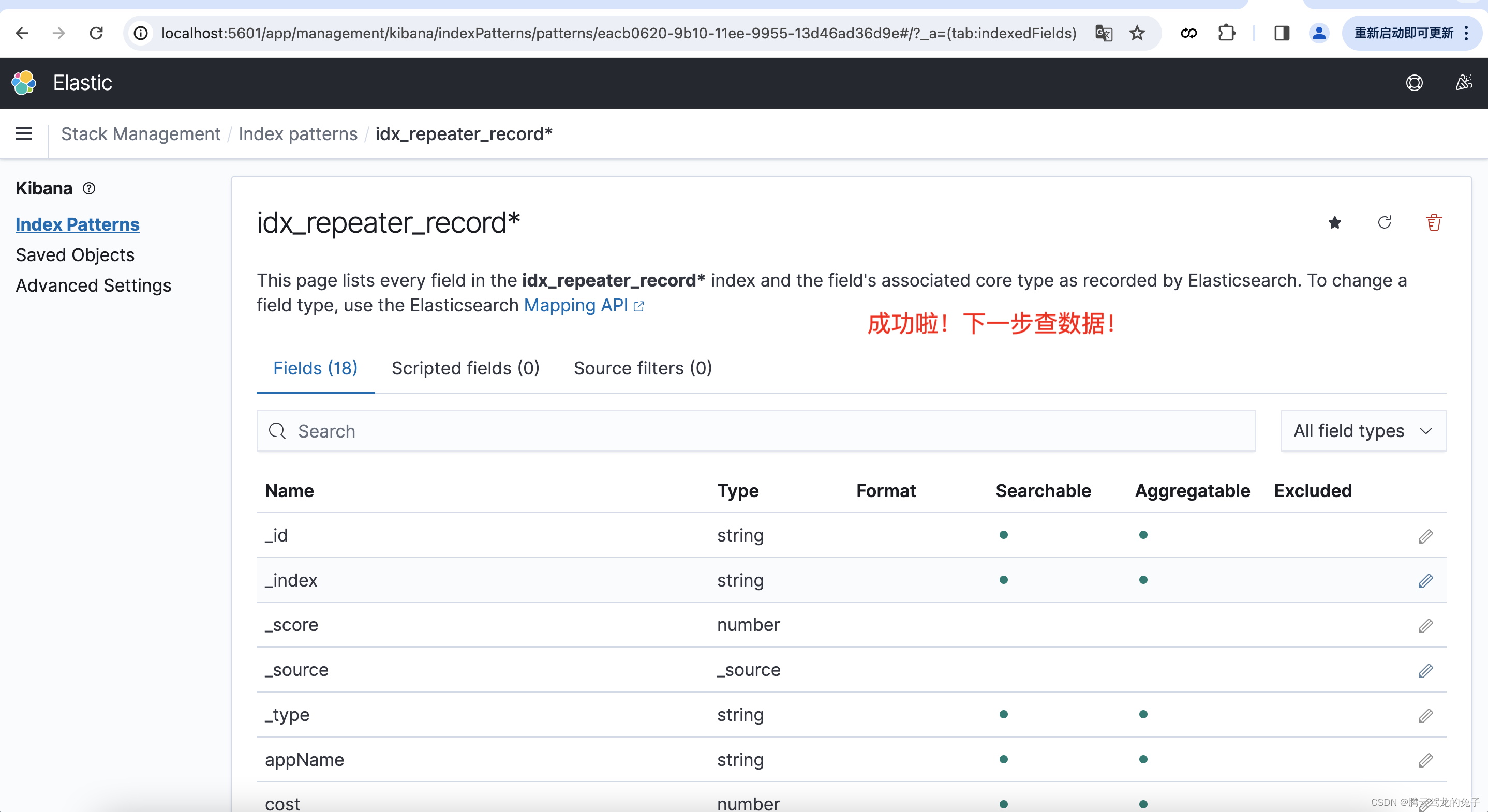Open the browser extensions puzzle menu
Viewport: 1488px width, 812px height.
pyautogui.click(x=1226, y=34)
